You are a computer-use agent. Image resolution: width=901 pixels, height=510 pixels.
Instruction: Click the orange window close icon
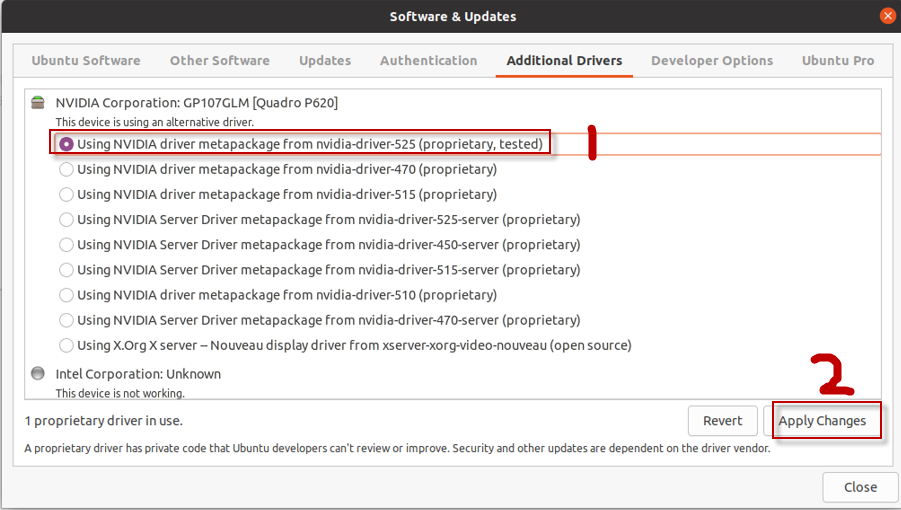pyautogui.click(x=887, y=16)
